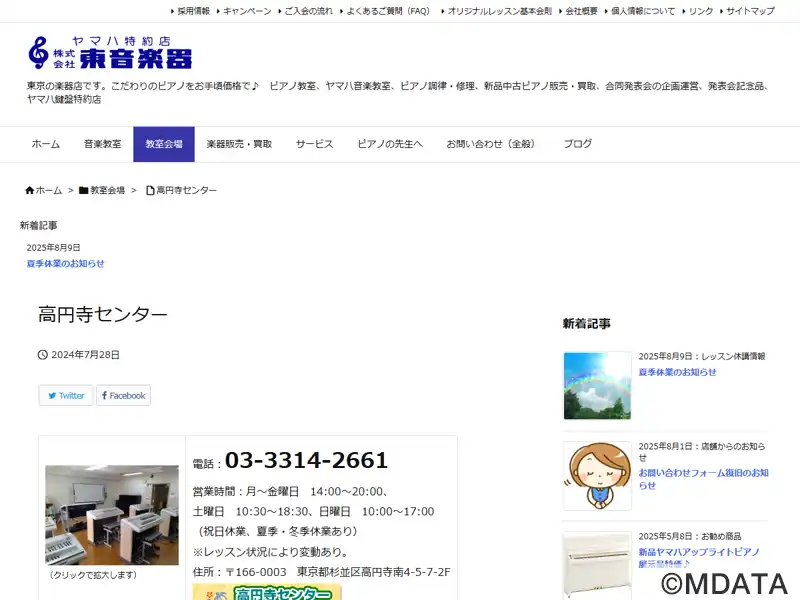Open the ご入会の流れ link

tap(309, 11)
